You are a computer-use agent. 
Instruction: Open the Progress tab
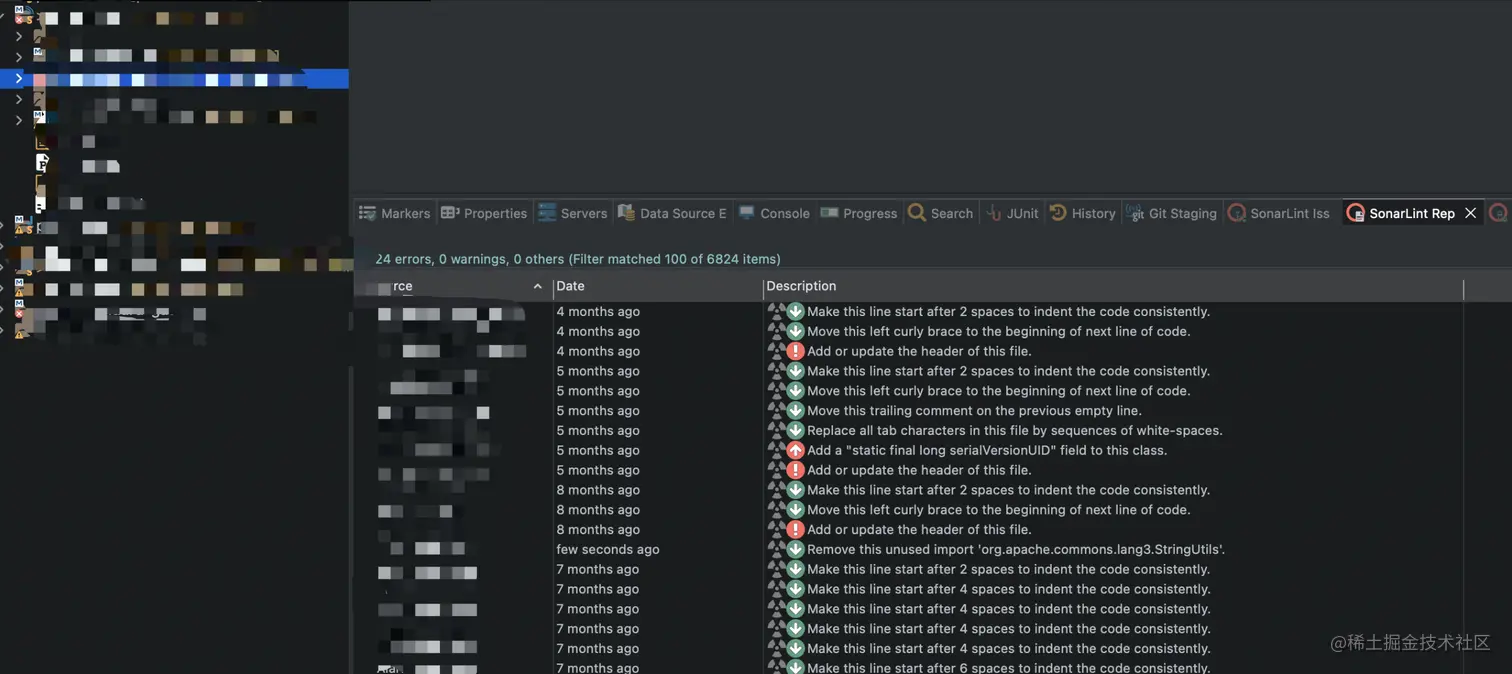click(x=859, y=213)
